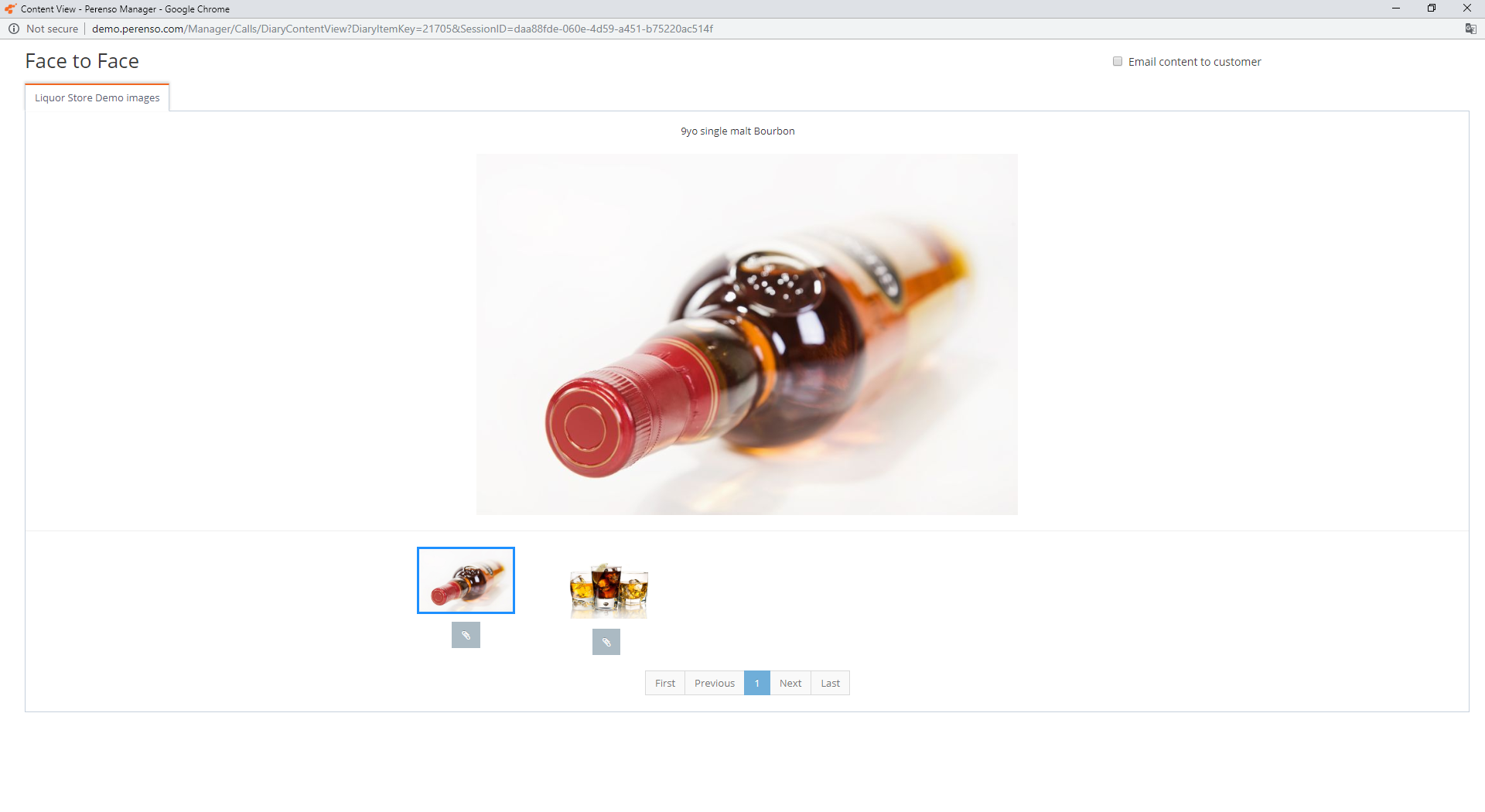The height and width of the screenshot is (812, 1485).
Task: Select page 1 in pagination
Action: tap(757, 683)
